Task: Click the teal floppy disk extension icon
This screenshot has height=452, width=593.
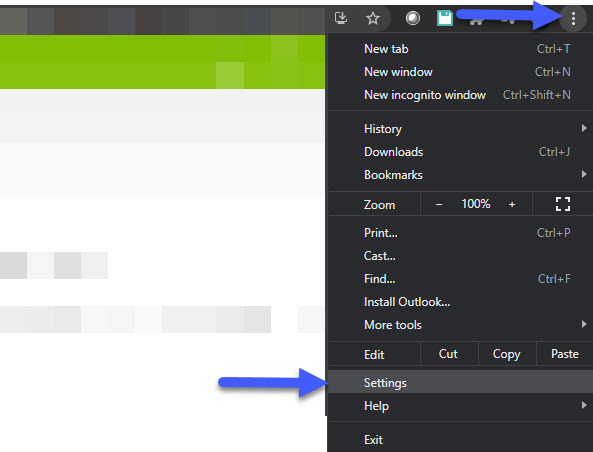Action: pos(445,18)
